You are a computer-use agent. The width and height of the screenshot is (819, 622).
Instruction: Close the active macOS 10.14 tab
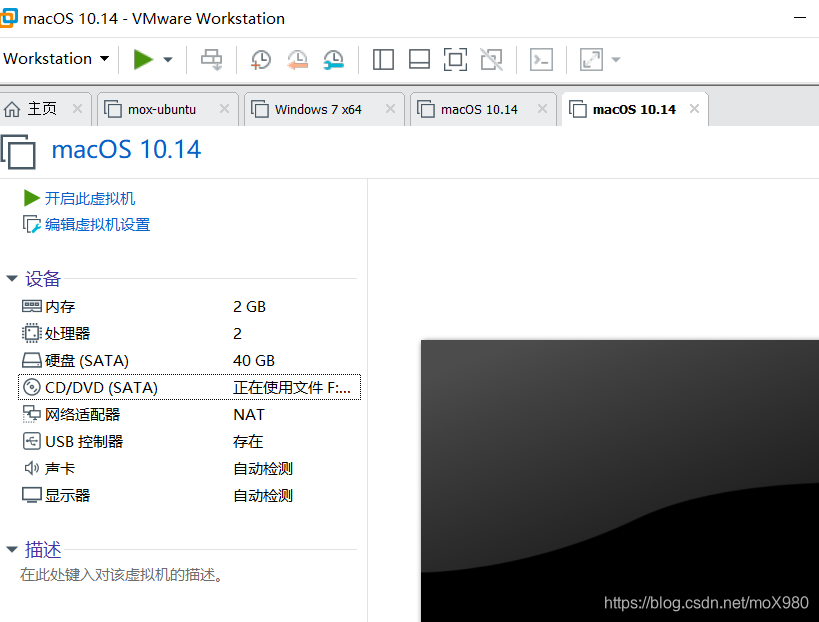694,109
